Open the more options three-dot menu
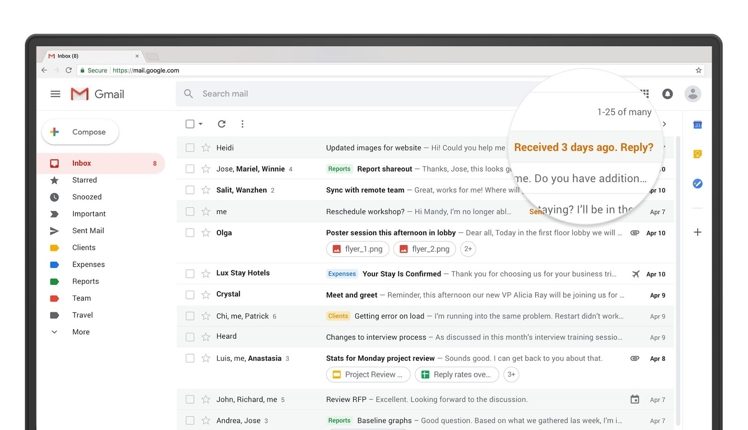The height and width of the screenshot is (430, 748). pos(242,124)
